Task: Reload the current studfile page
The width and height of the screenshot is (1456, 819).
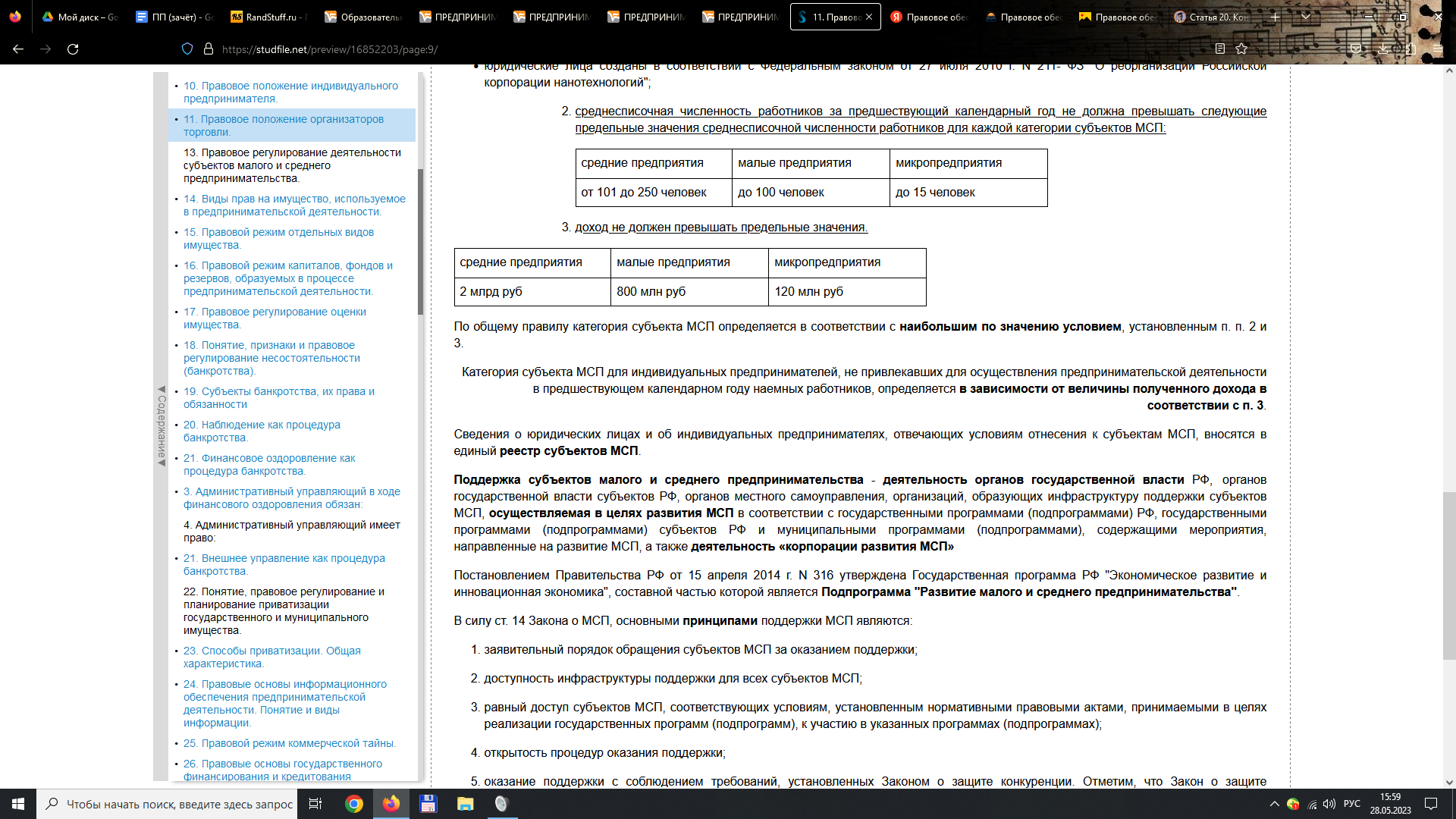Action: click(x=73, y=49)
